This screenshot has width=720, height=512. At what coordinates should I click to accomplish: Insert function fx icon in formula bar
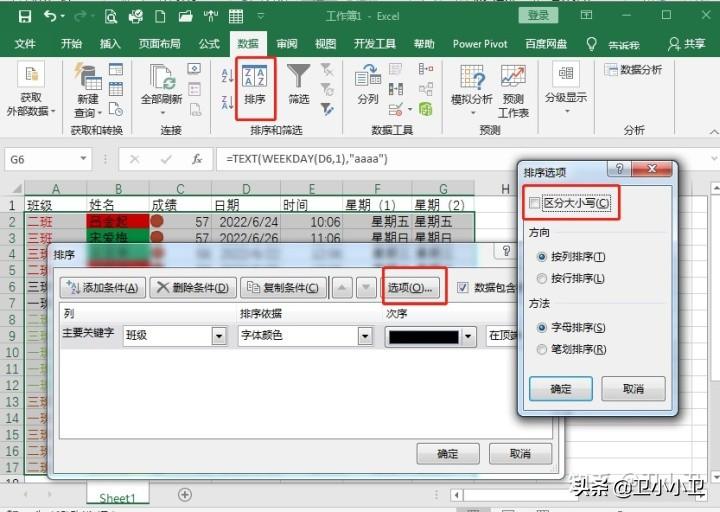[197, 159]
